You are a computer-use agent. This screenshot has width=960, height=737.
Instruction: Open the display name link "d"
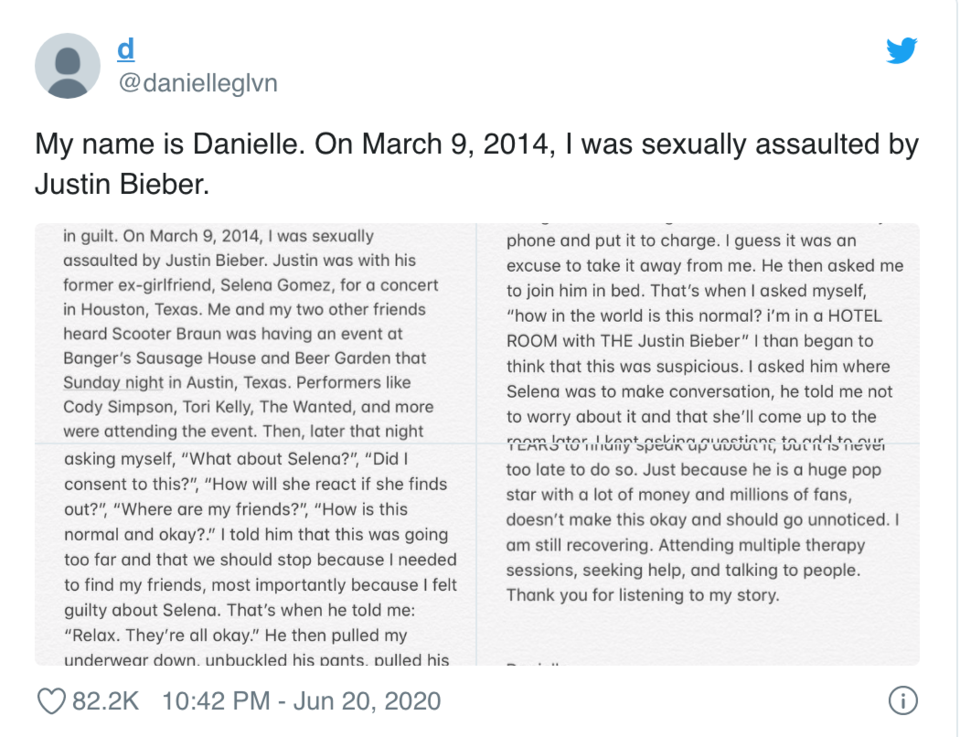pos(126,49)
